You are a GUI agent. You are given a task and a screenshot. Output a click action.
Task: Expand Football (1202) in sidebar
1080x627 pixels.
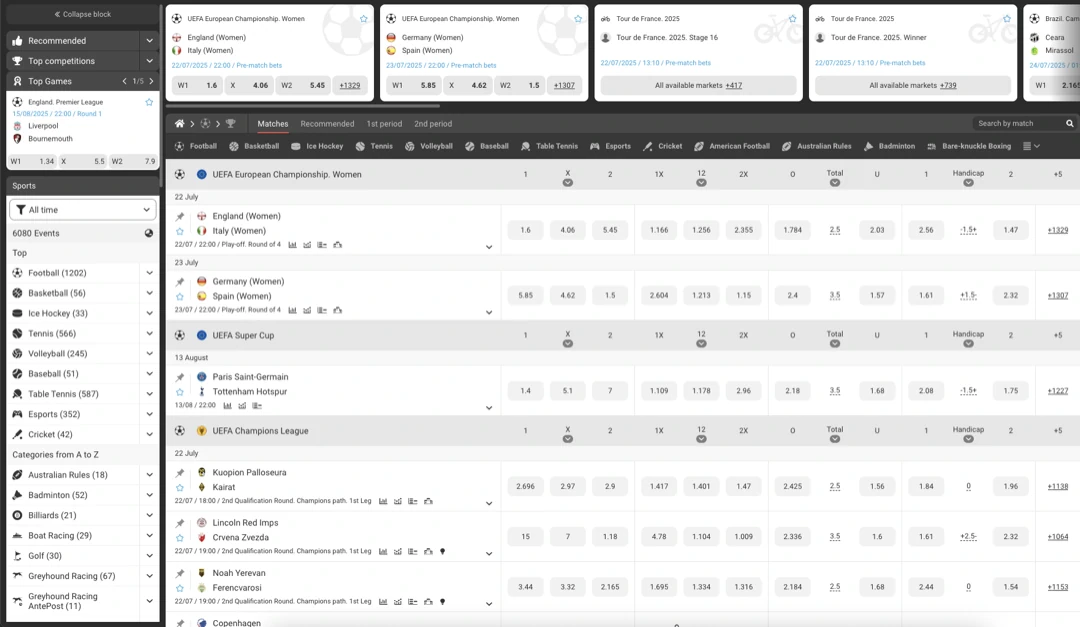[149, 273]
